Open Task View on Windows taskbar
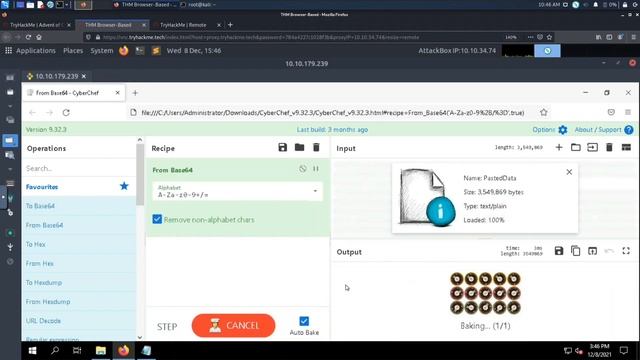The width and height of the screenshot is (640, 360). click(x=77, y=350)
